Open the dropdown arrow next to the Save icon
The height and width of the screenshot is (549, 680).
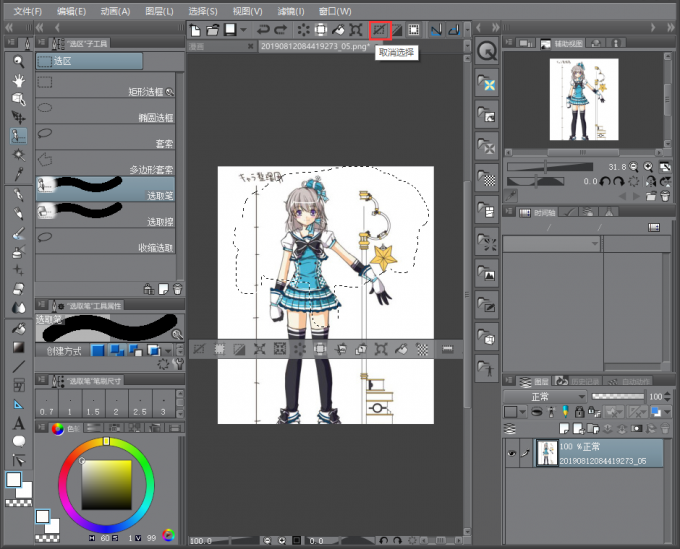click(x=244, y=30)
